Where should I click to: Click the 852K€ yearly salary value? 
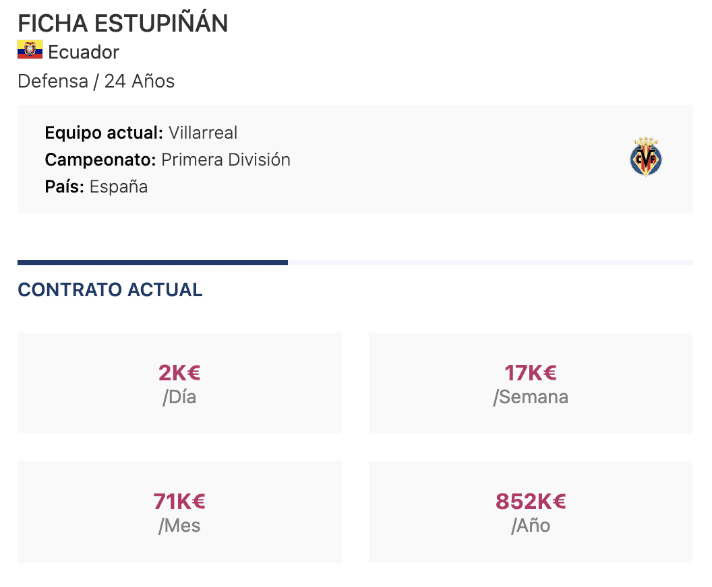tap(531, 501)
